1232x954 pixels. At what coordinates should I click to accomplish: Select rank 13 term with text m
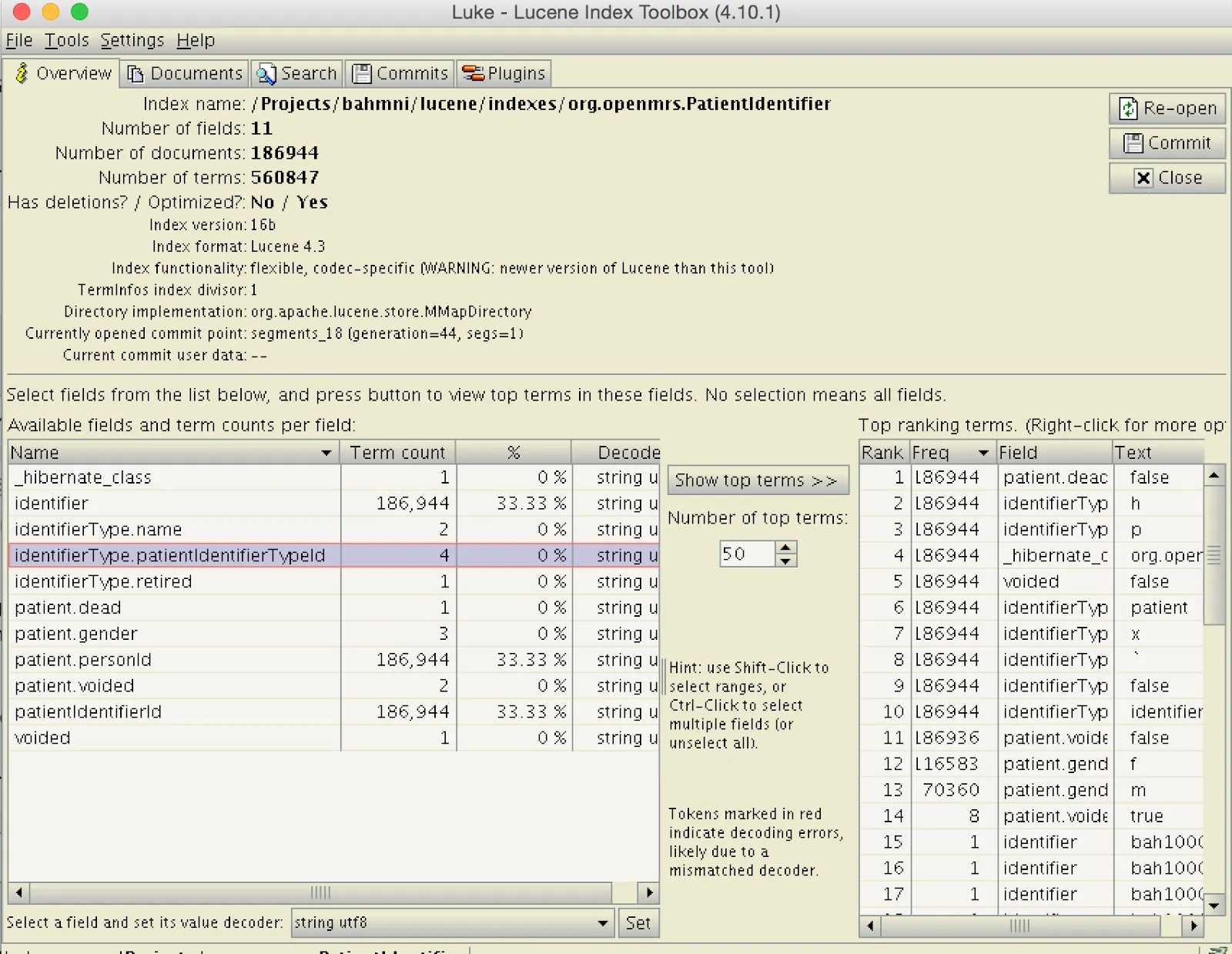(x=1031, y=790)
